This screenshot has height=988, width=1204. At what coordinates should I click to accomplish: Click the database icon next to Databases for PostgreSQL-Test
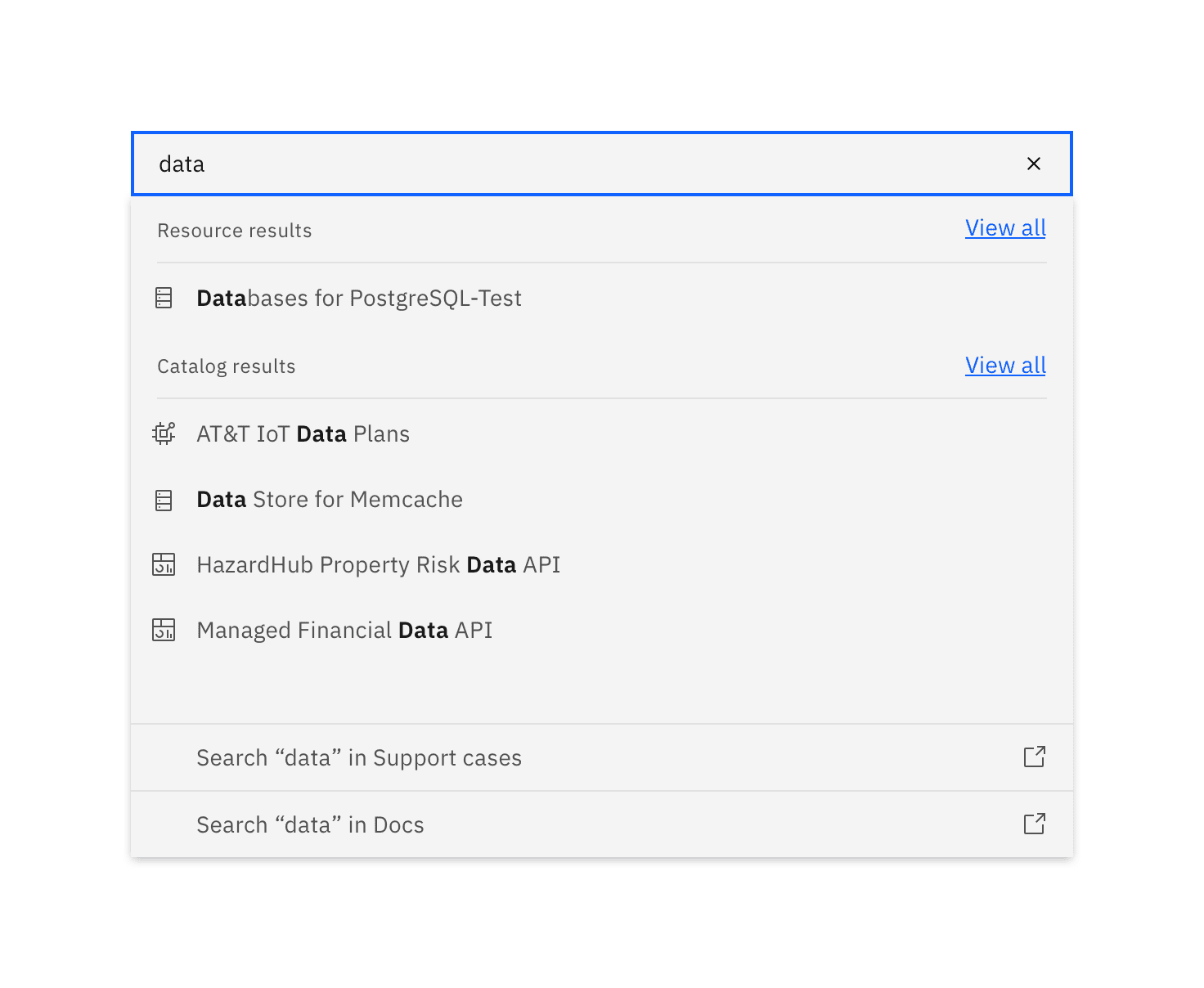click(164, 298)
